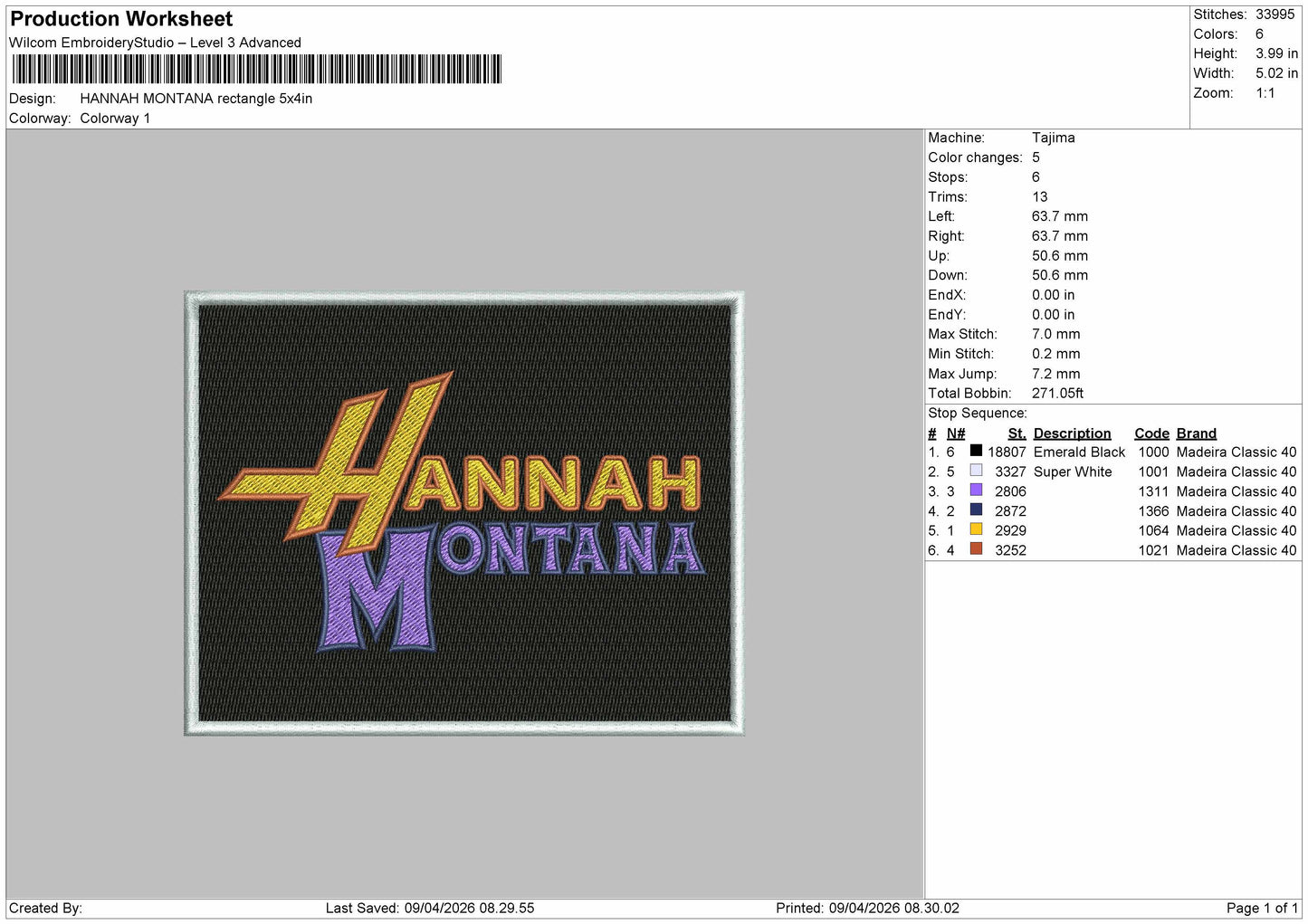Click the Max Jump value 7.2 mm

point(1055,374)
